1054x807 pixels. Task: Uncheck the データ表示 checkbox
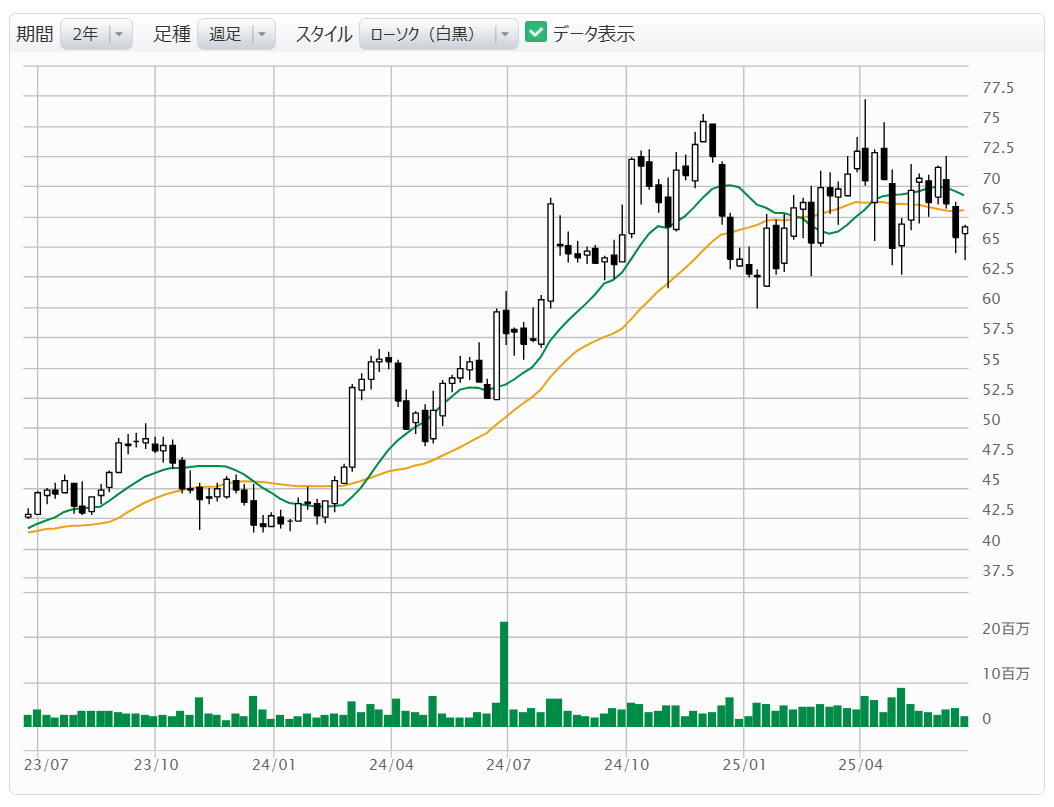pyautogui.click(x=536, y=33)
